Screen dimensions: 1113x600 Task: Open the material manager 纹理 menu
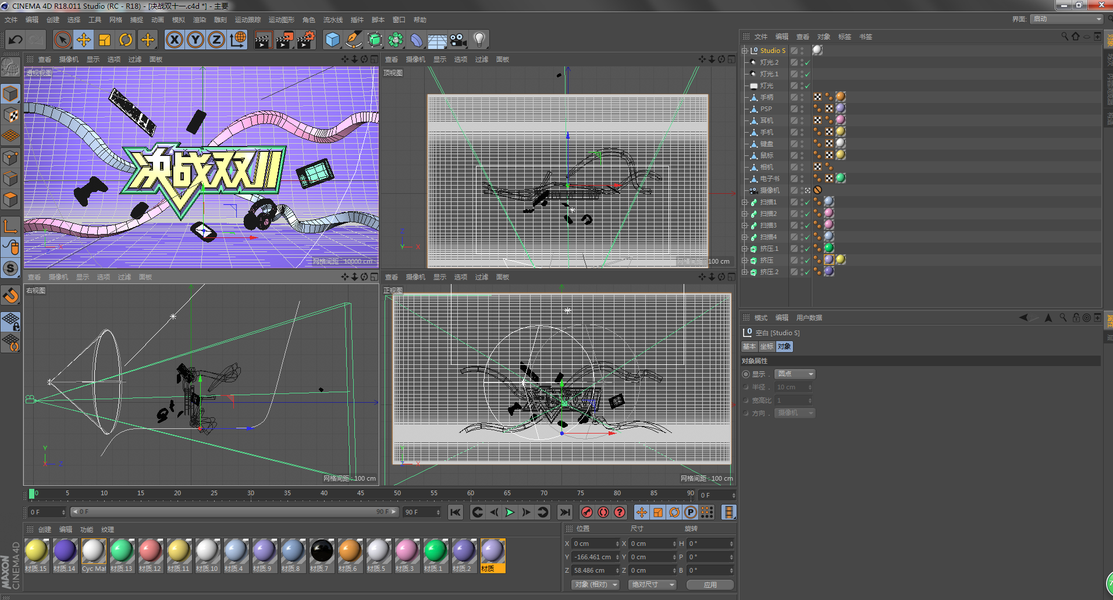[108, 530]
